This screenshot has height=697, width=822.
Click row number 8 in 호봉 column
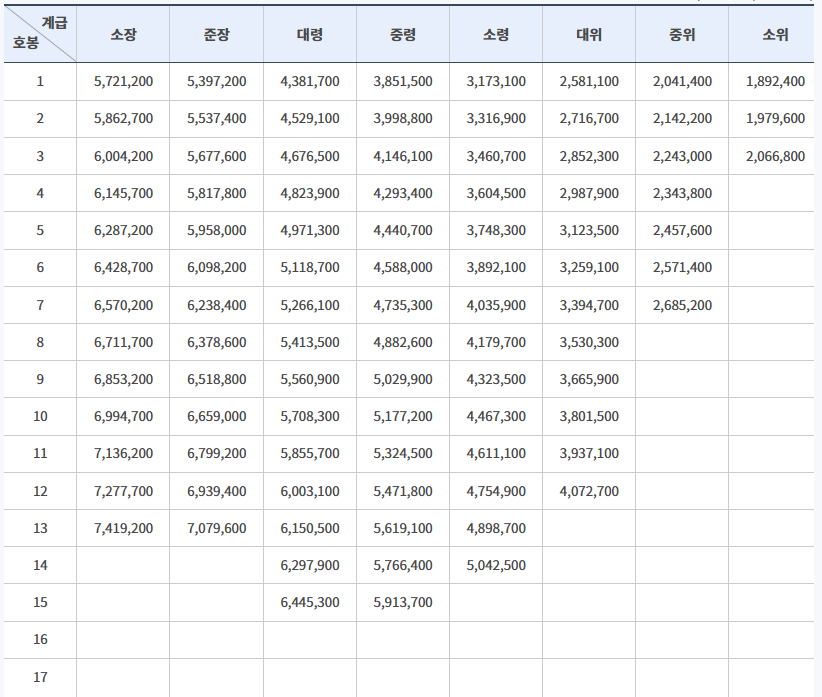click(x=40, y=342)
